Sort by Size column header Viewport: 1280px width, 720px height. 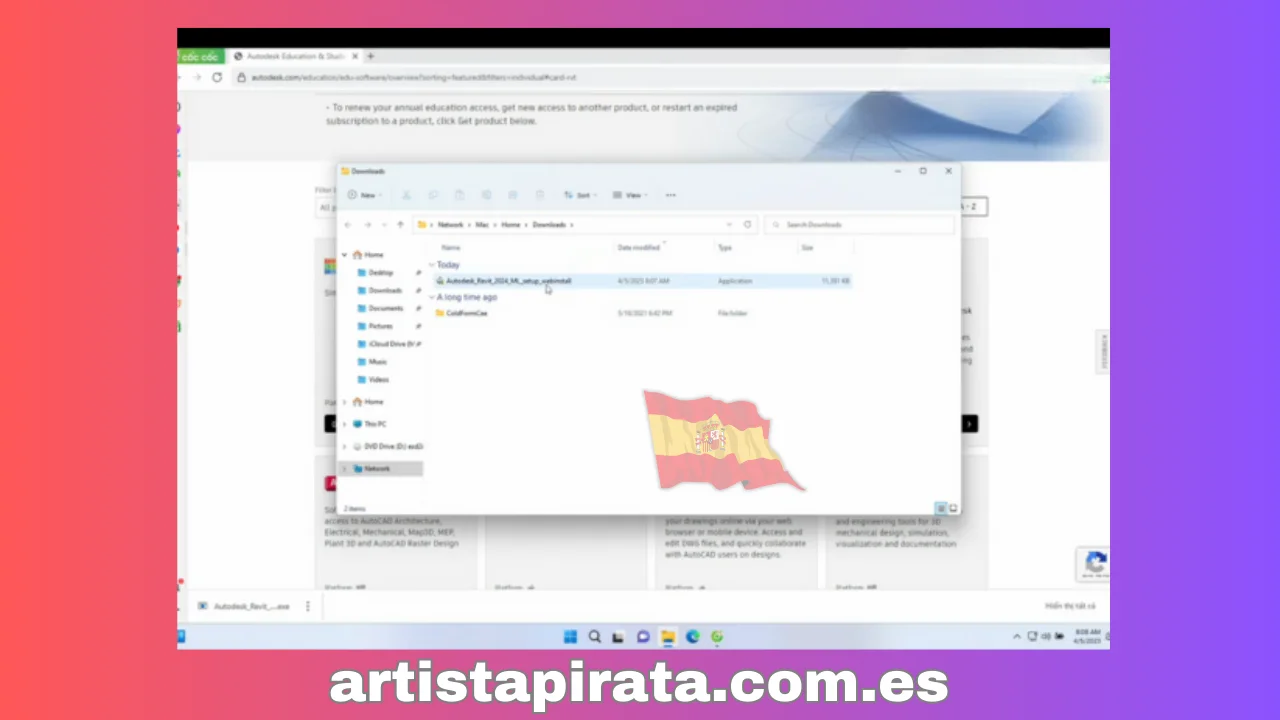point(807,247)
